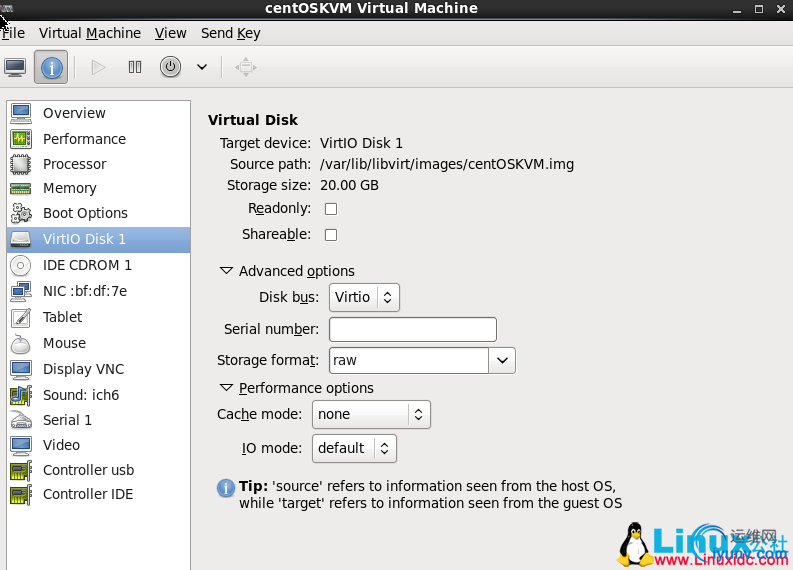Open the Virtual Machine menu
This screenshot has width=793, height=570.
[90, 33]
